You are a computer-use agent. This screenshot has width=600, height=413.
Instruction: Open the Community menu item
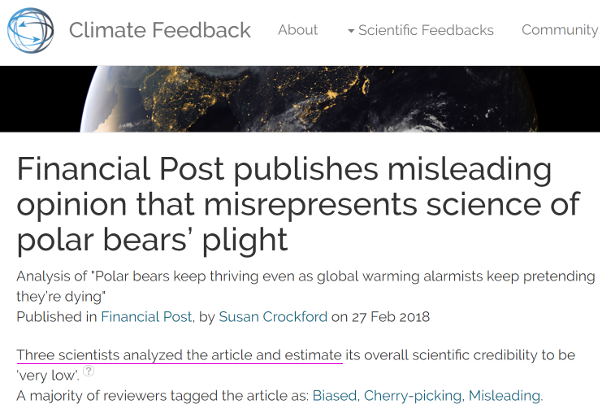(559, 30)
